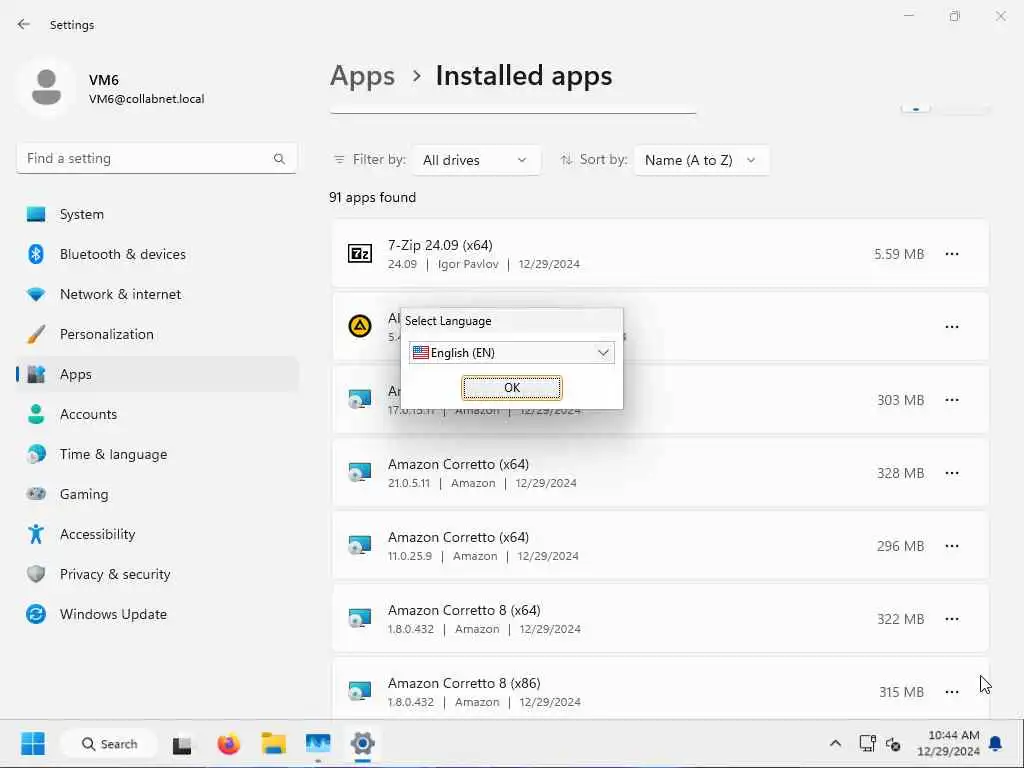Open more options for 7-Zip 24.09 (x64)
The height and width of the screenshot is (768, 1024).
(952, 254)
